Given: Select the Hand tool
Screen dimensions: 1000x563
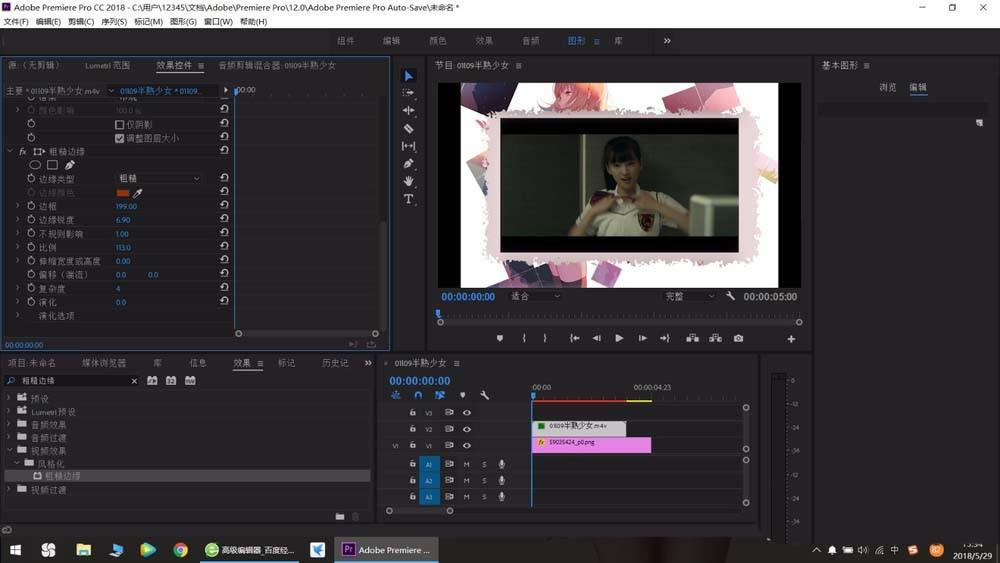Looking at the screenshot, I should 408,181.
